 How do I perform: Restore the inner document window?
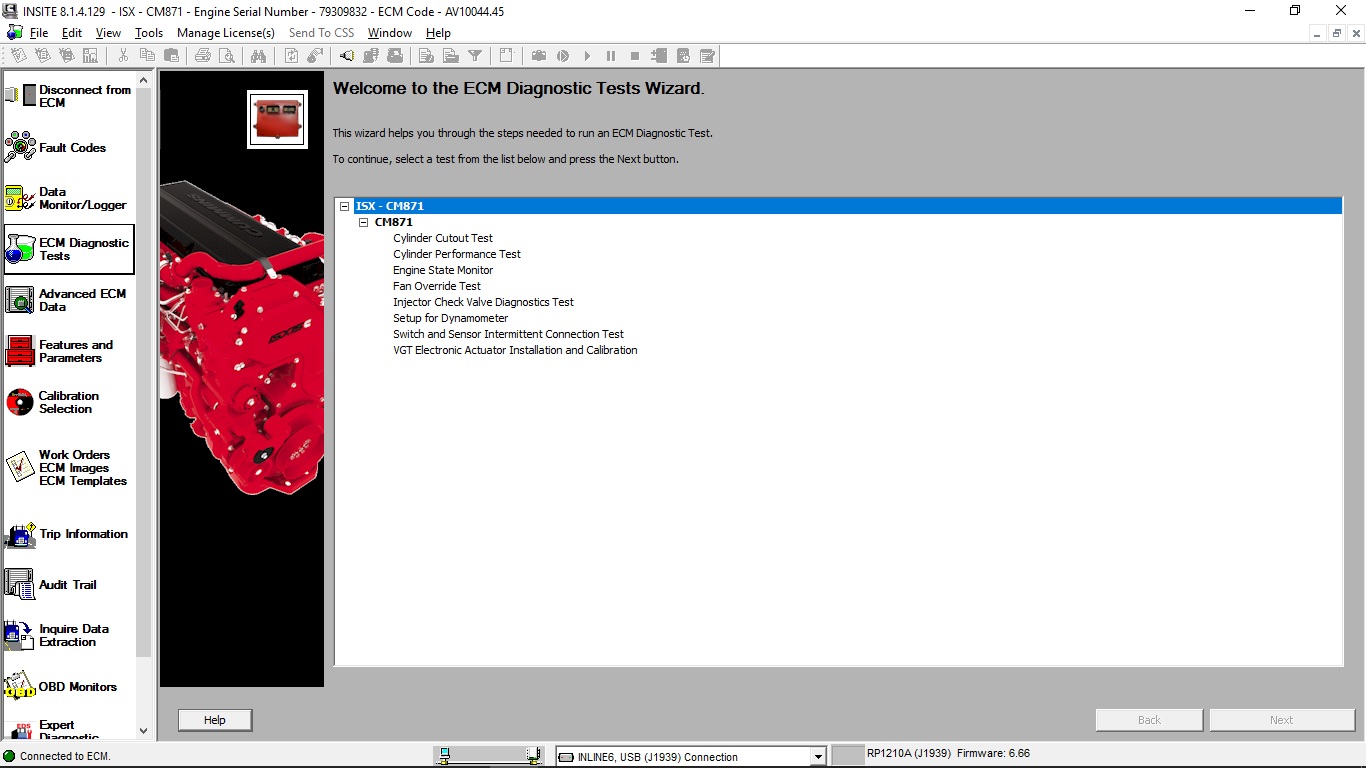(1336, 33)
